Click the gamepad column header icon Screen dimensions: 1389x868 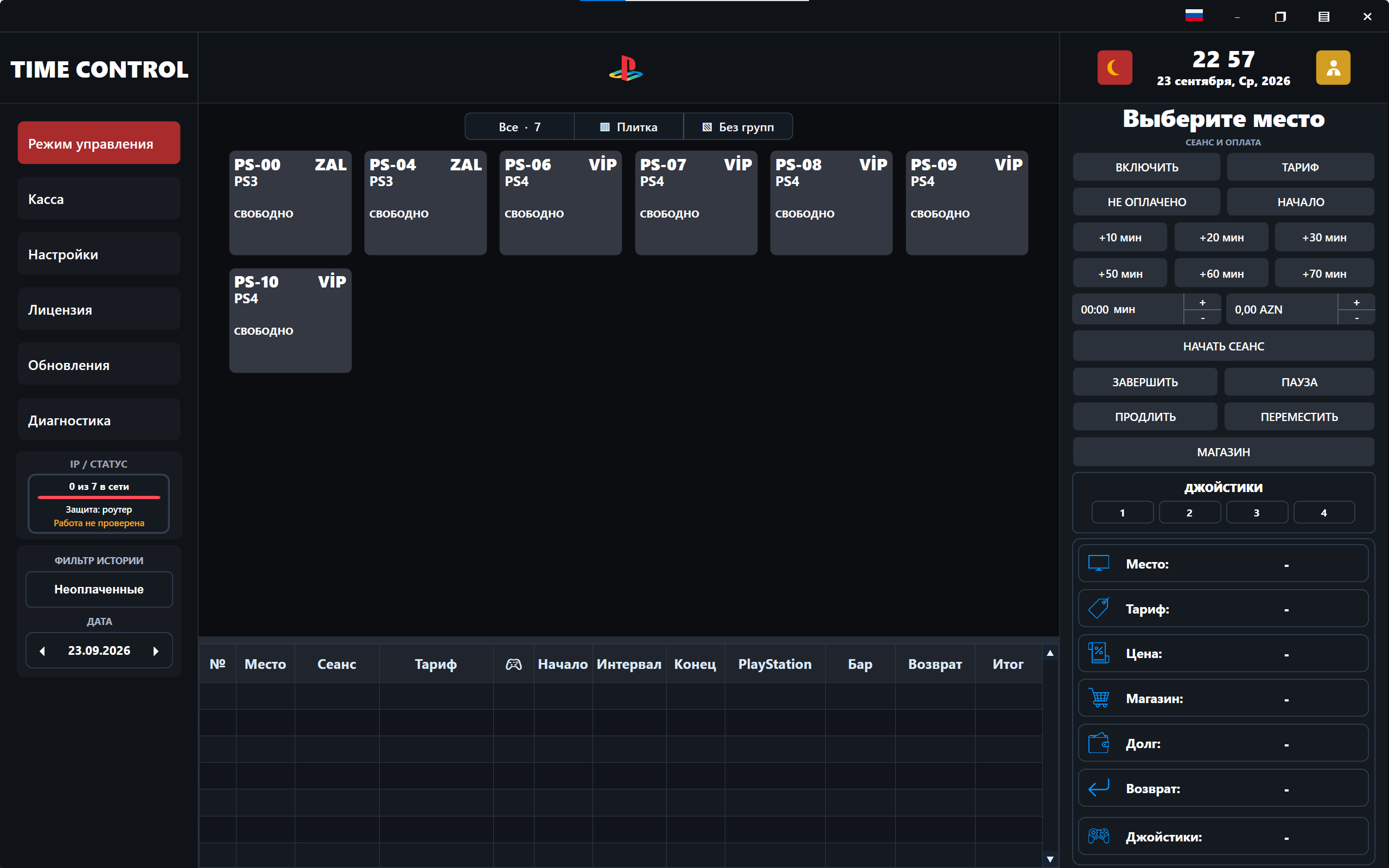pyautogui.click(x=513, y=664)
